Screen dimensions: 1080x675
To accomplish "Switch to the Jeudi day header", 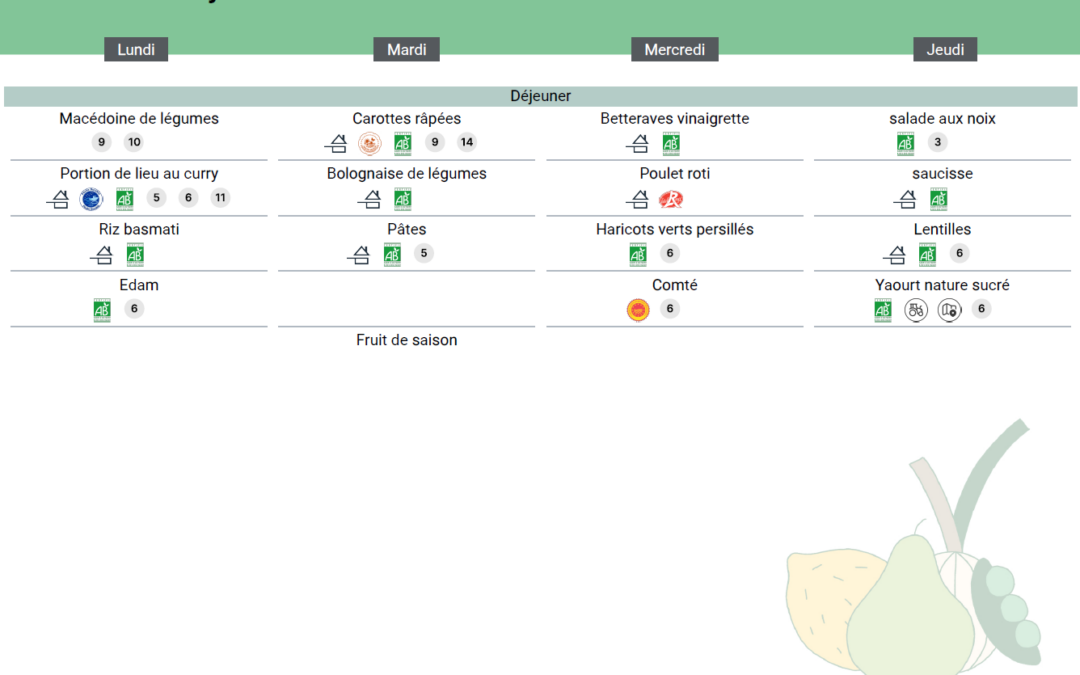I will 944,50.
